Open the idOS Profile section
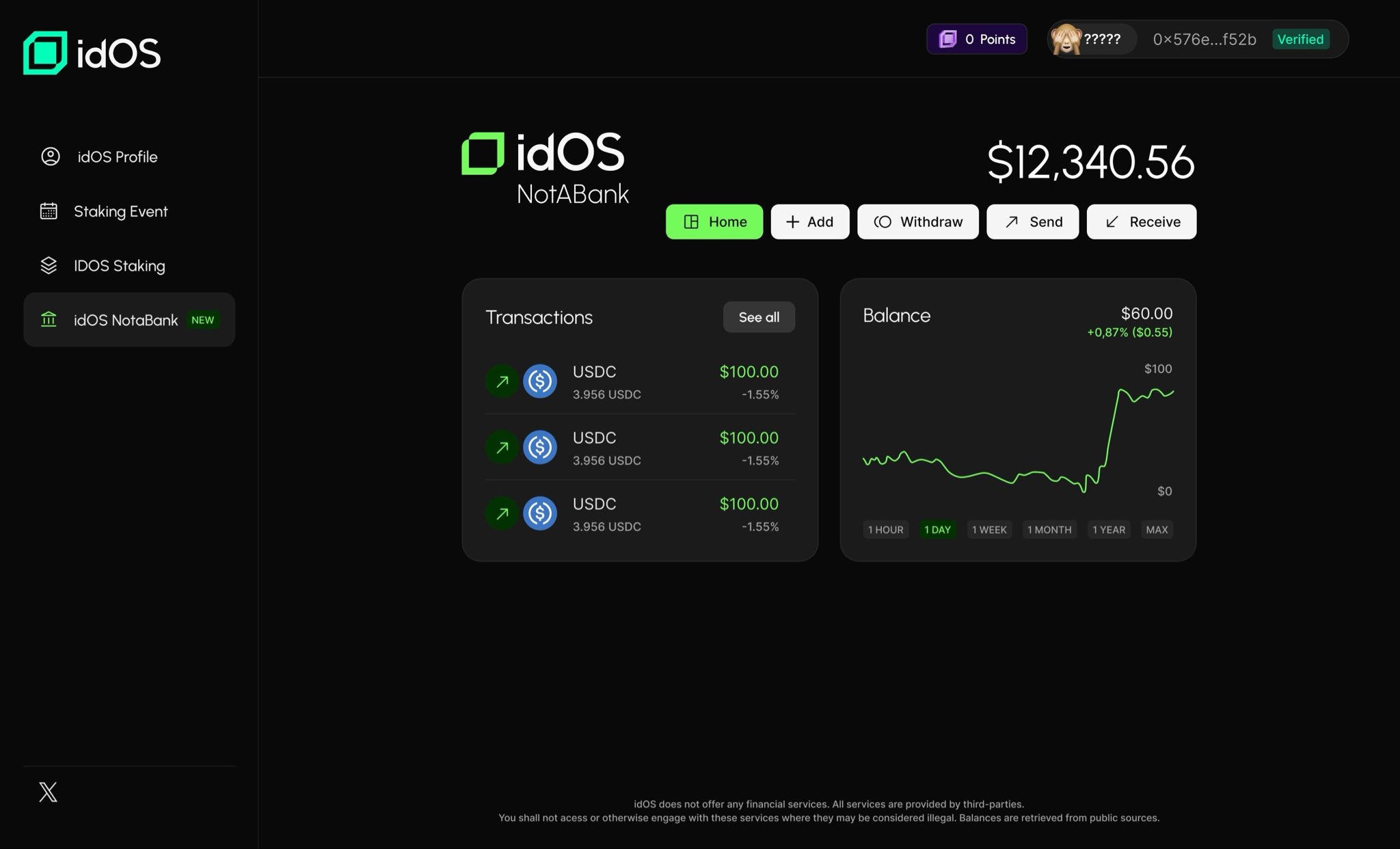The image size is (1400, 849). tap(116, 157)
